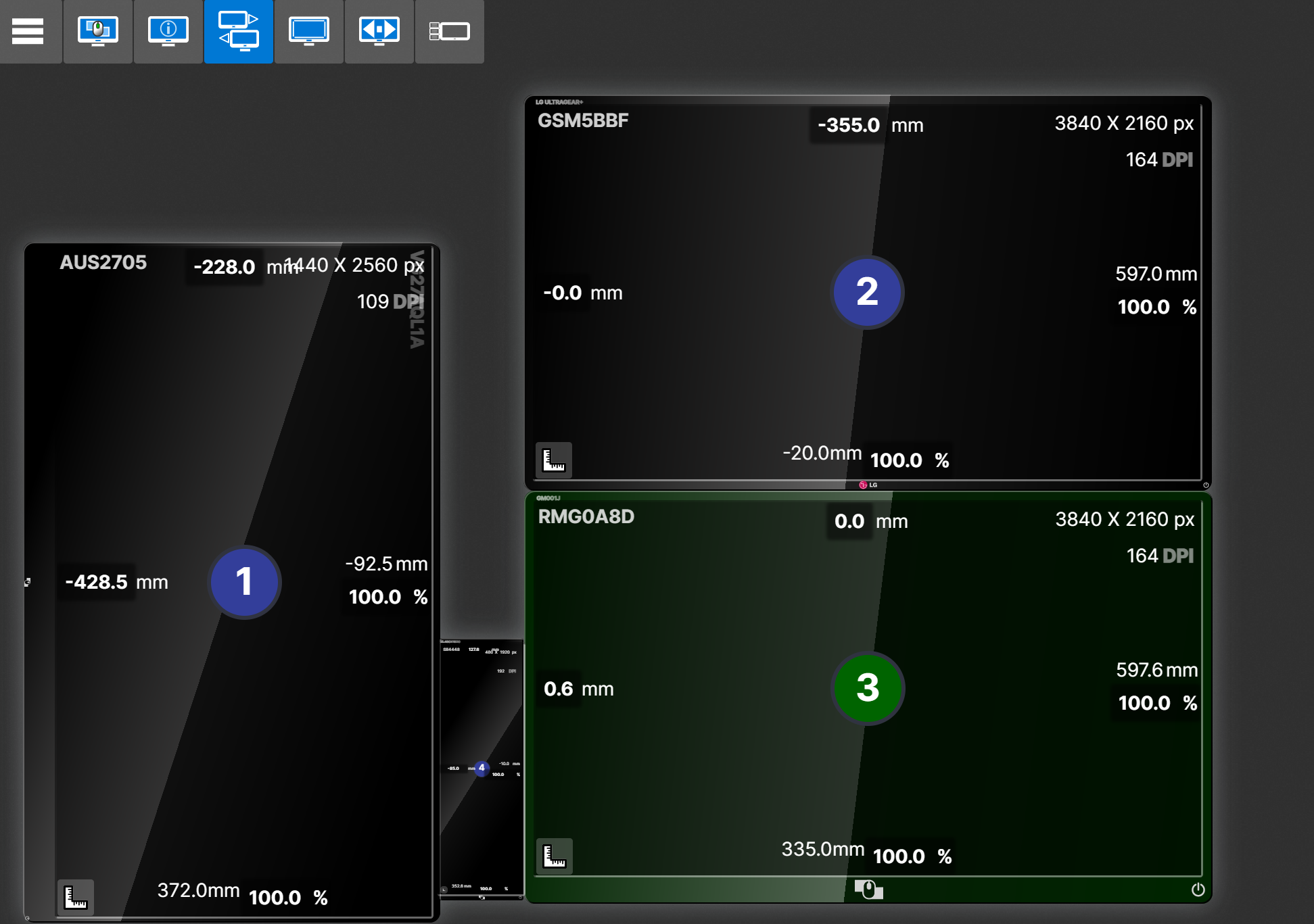Image resolution: width=1314 pixels, height=924 pixels.
Task: Select the monitor layout arrangement view
Action: (239, 31)
